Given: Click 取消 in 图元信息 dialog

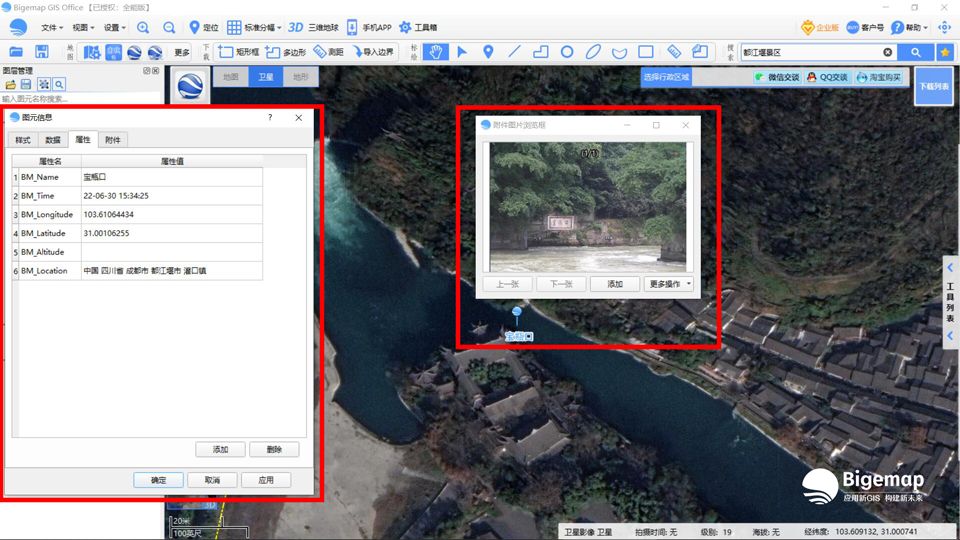Looking at the screenshot, I should click(212, 480).
